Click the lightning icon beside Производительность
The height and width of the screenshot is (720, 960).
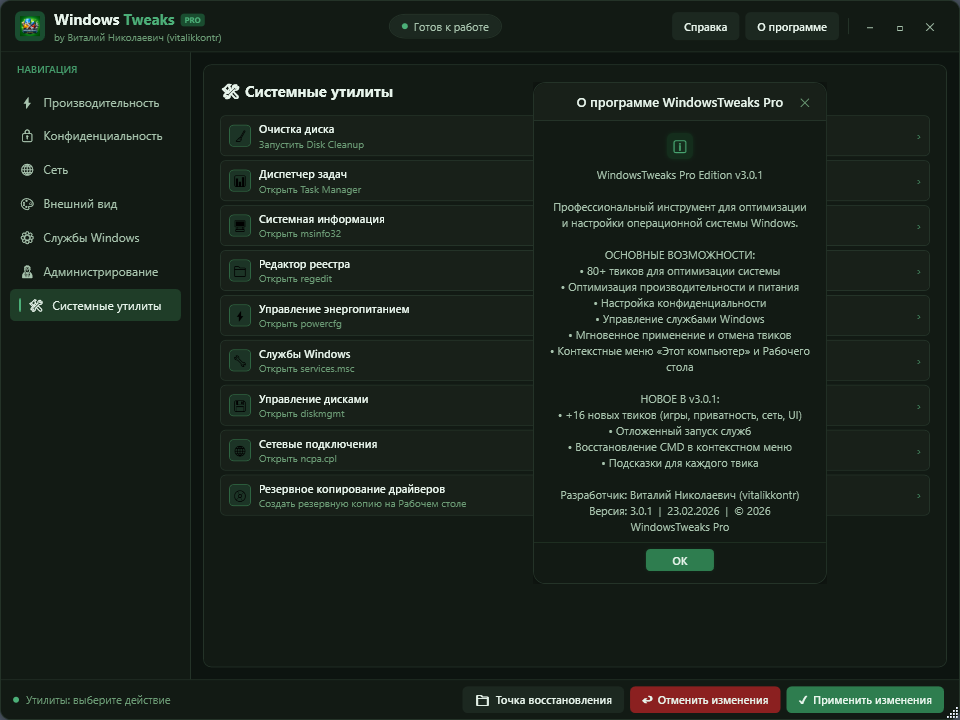pos(27,103)
